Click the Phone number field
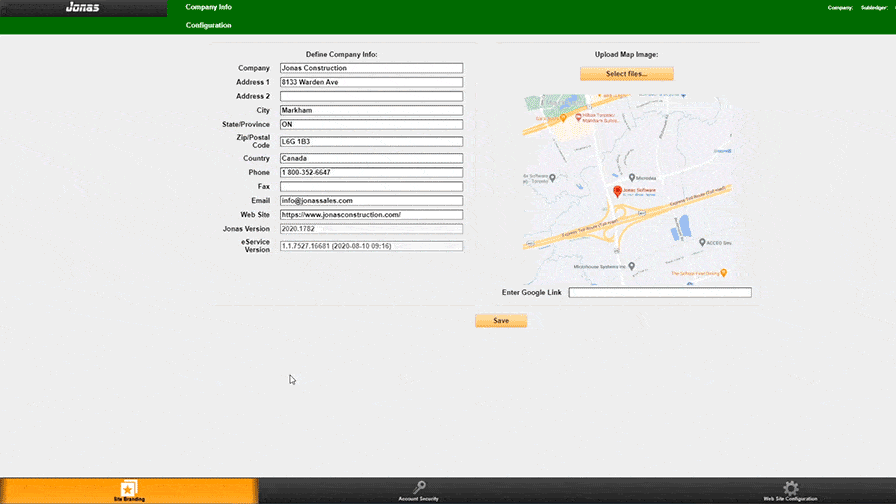 click(x=371, y=172)
